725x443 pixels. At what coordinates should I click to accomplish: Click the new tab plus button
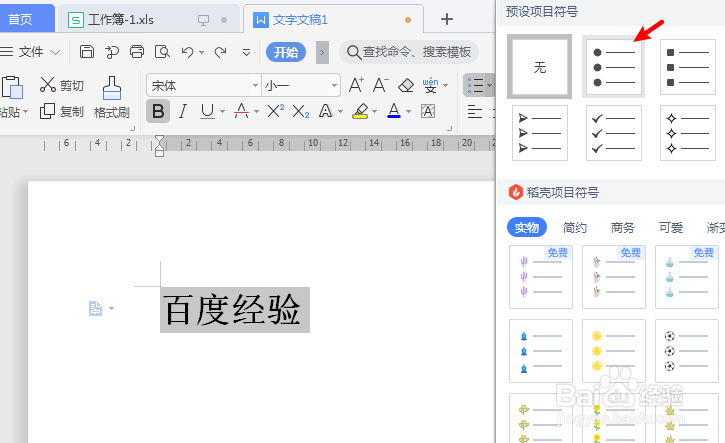click(447, 19)
